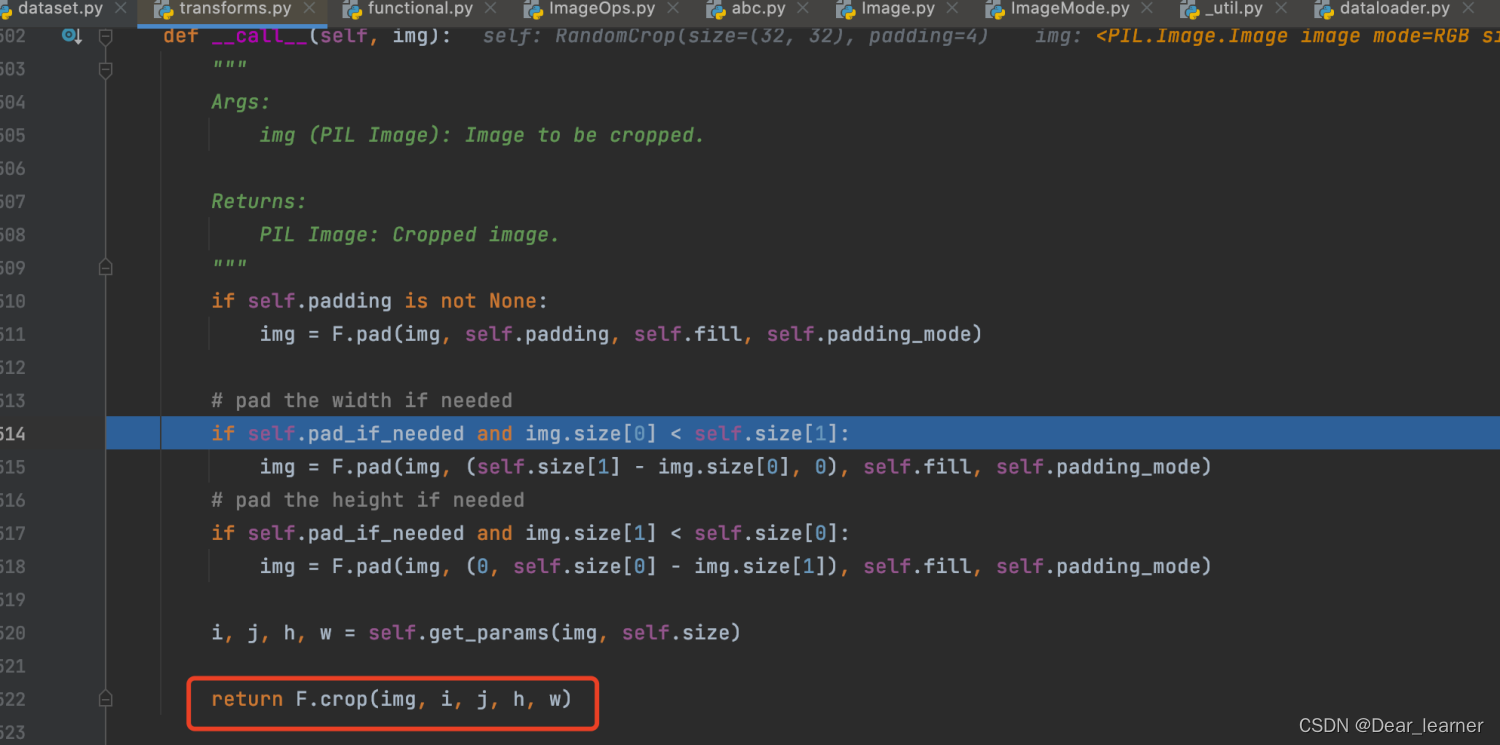Close the transforms.py editor tab
This screenshot has height=745, width=1500.
pyautogui.click(x=309, y=9)
